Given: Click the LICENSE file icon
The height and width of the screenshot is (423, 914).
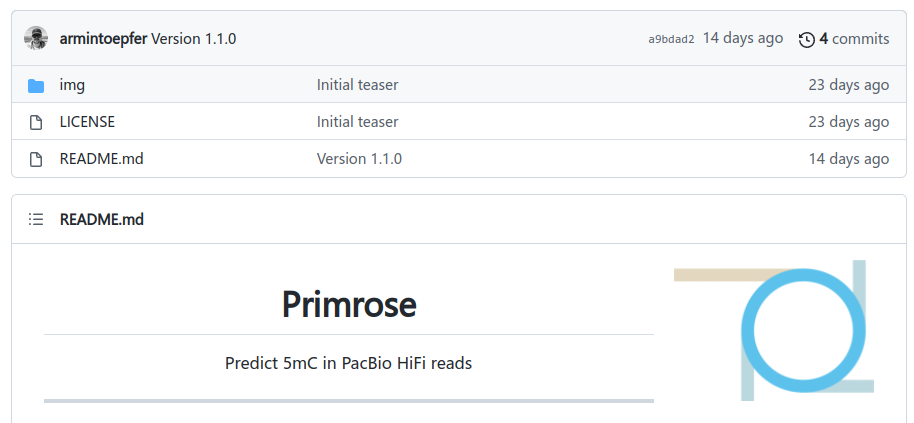Looking at the screenshot, I should tap(36, 122).
